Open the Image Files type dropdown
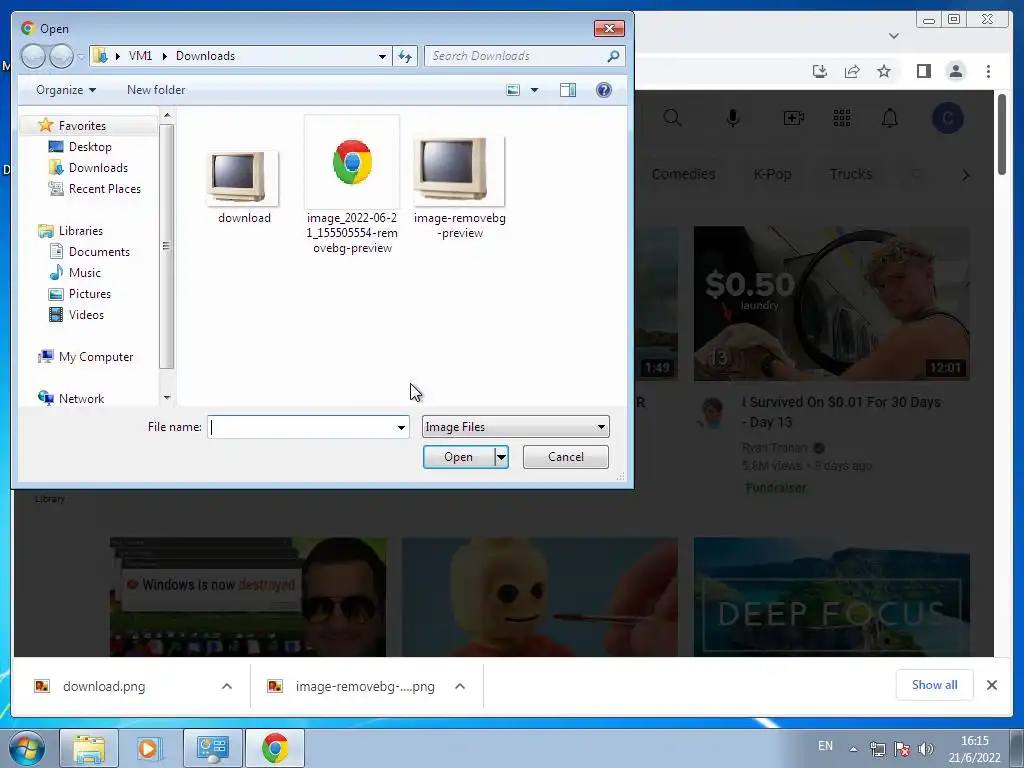Image resolution: width=1024 pixels, height=768 pixels. (x=515, y=427)
